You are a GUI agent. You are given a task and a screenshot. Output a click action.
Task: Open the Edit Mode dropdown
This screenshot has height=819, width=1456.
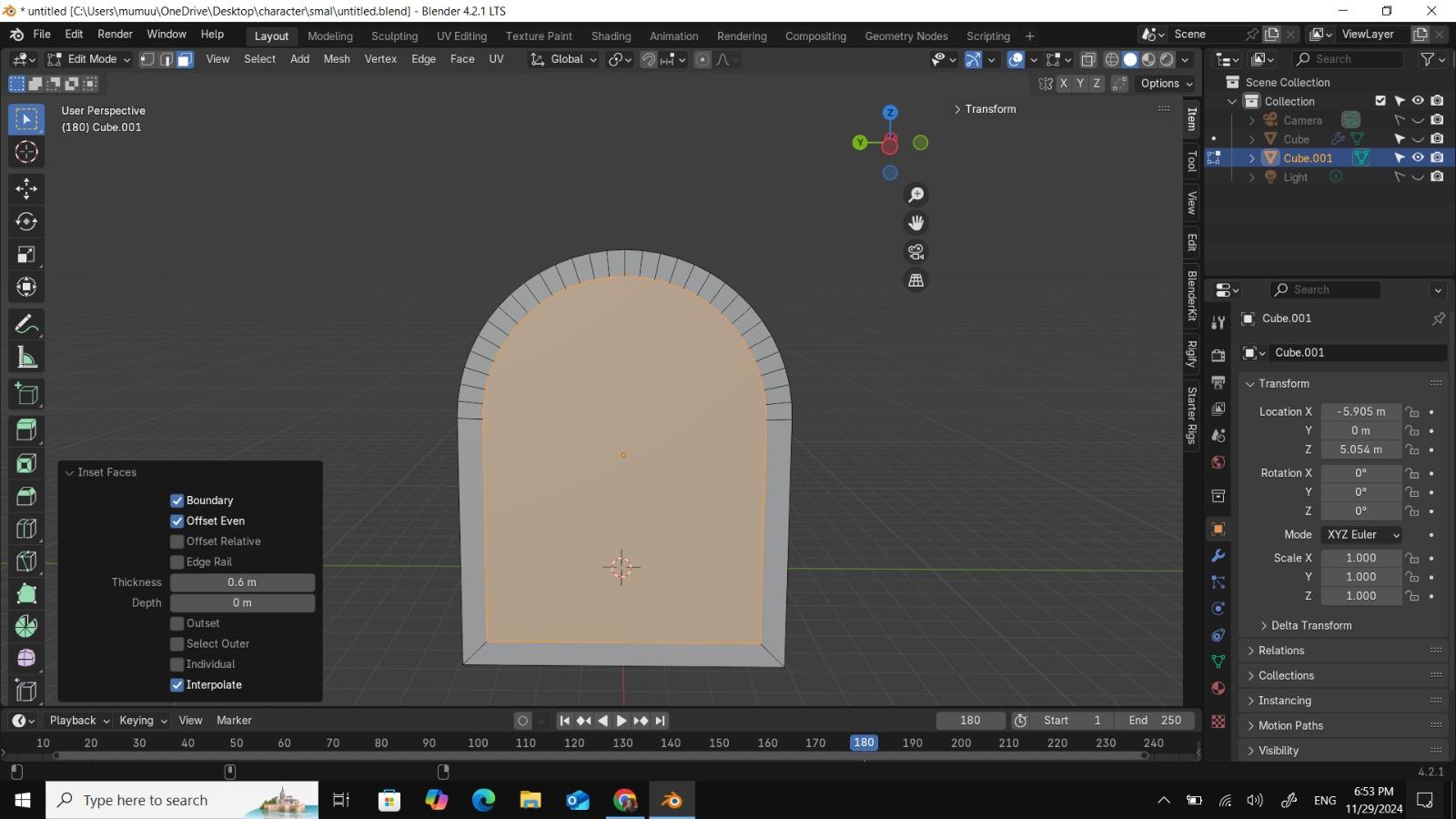coord(88,59)
